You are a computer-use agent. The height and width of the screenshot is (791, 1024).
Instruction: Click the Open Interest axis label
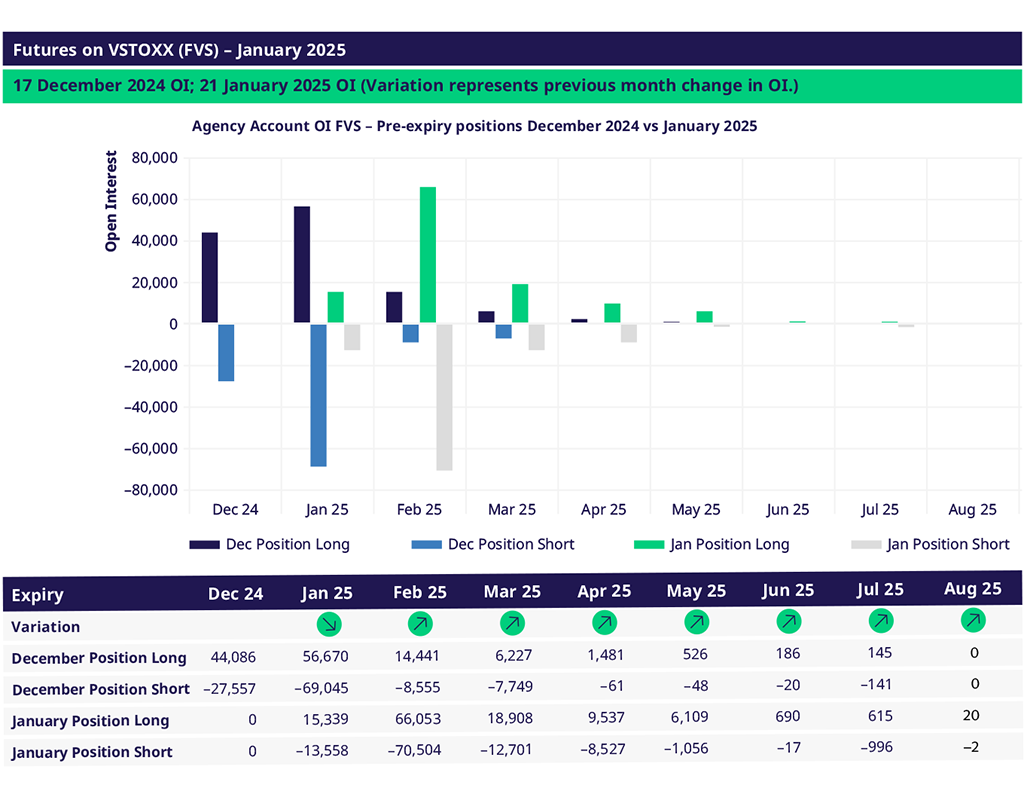tap(111, 201)
